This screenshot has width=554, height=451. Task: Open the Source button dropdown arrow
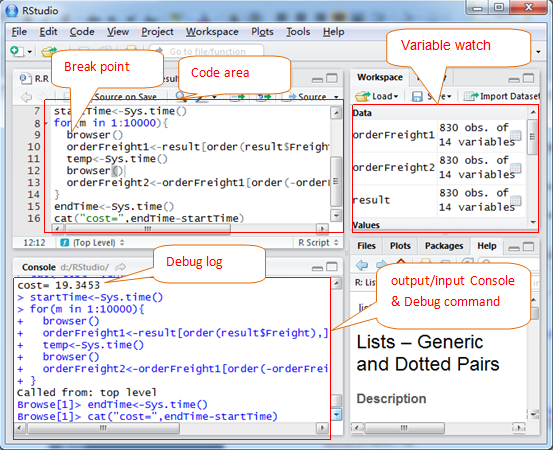pyautogui.click(x=336, y=97)
